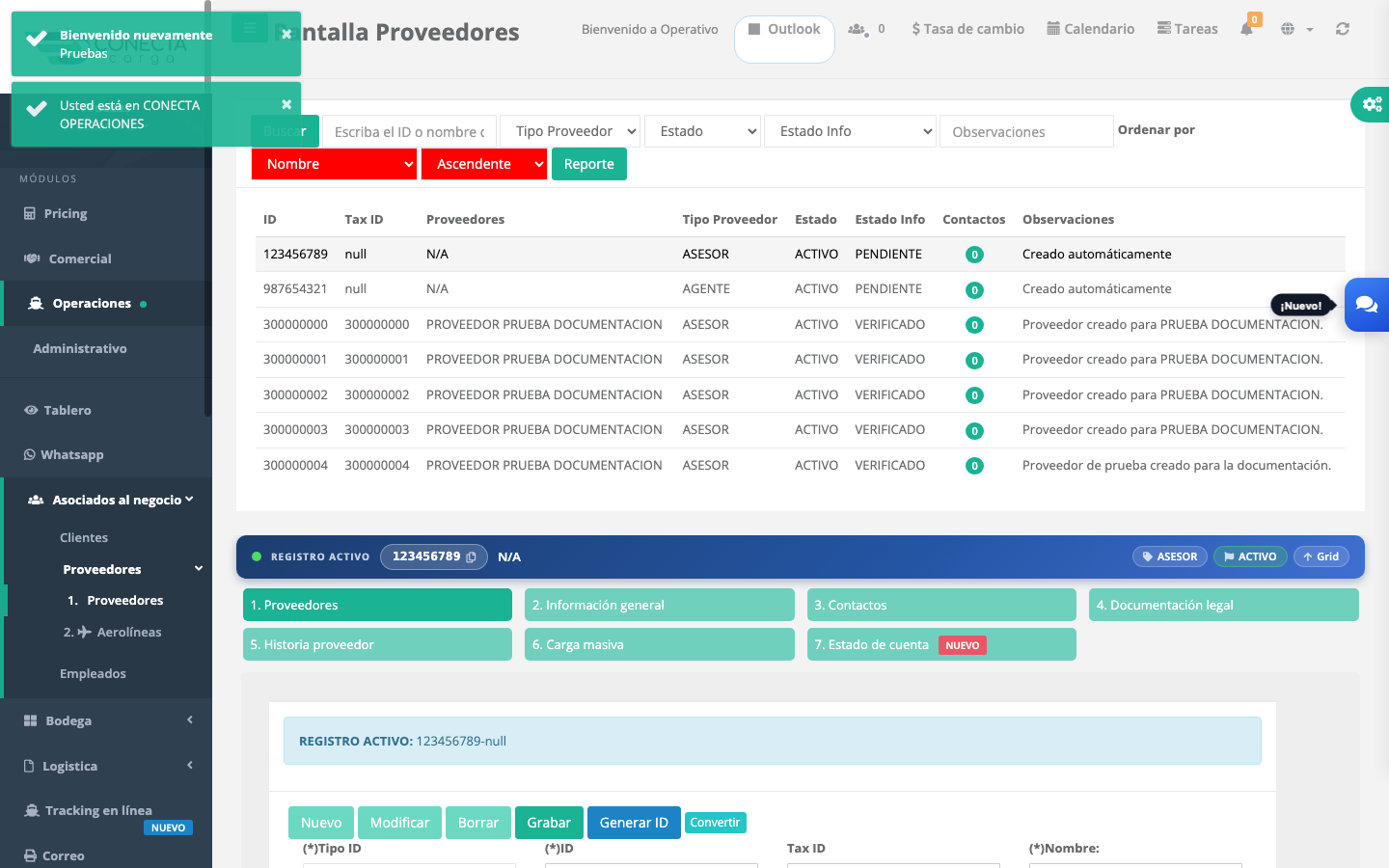Click contacts badge for ID 300000004

[974, 466]
